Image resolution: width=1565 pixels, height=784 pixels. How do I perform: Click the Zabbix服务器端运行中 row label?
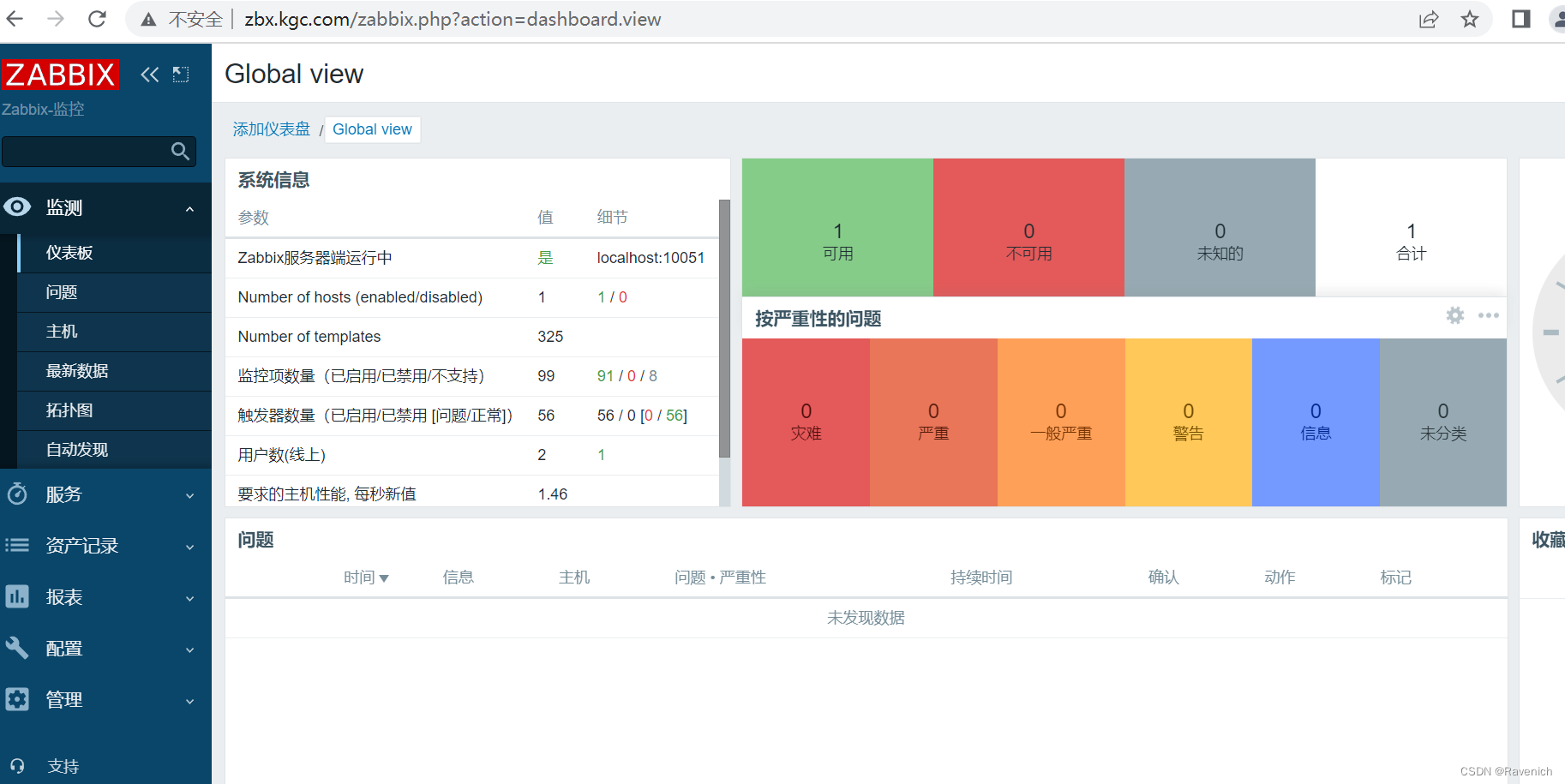[315, 258]
